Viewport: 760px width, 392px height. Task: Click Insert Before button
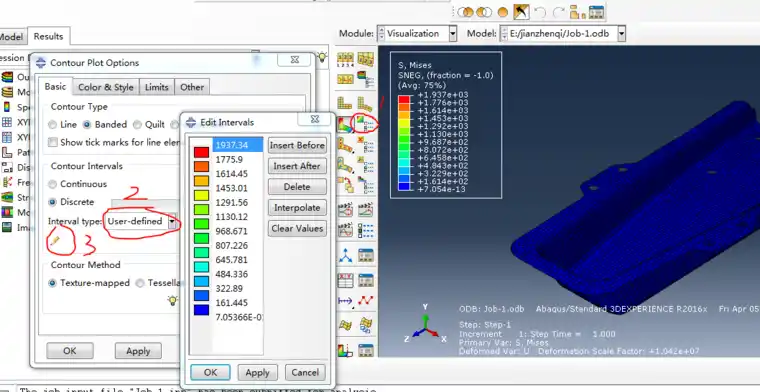(x=297, y=145)
